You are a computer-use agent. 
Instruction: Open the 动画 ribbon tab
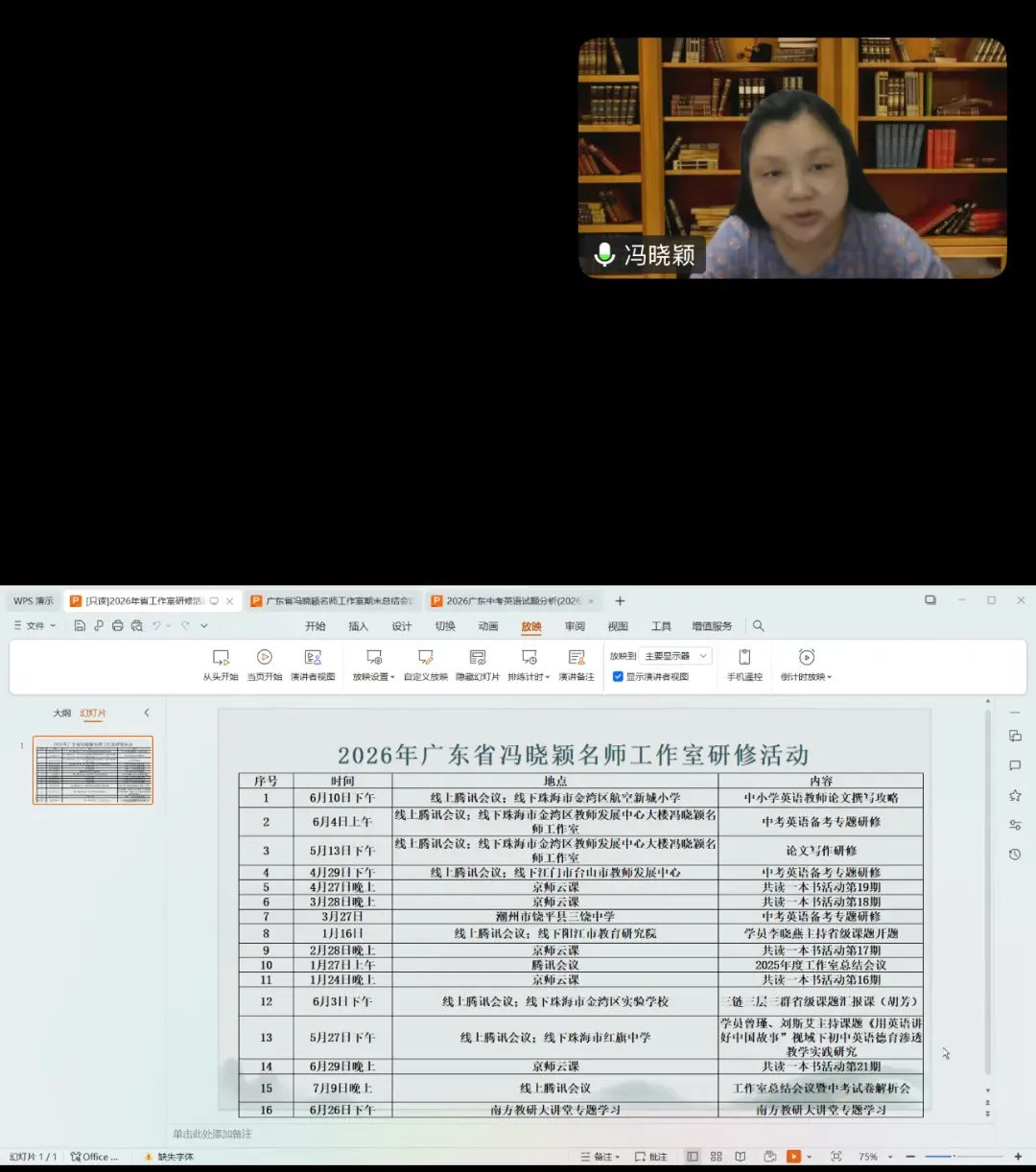tap(488, 626)
